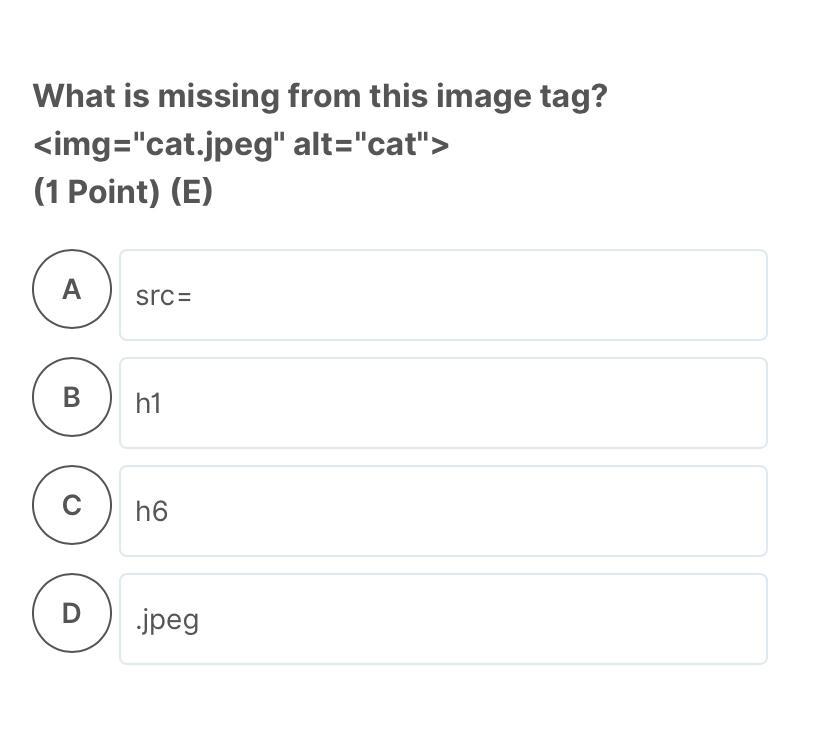Select the circle labeled A
This screenshot has height=740, width=828.
[x=71, y=289]
